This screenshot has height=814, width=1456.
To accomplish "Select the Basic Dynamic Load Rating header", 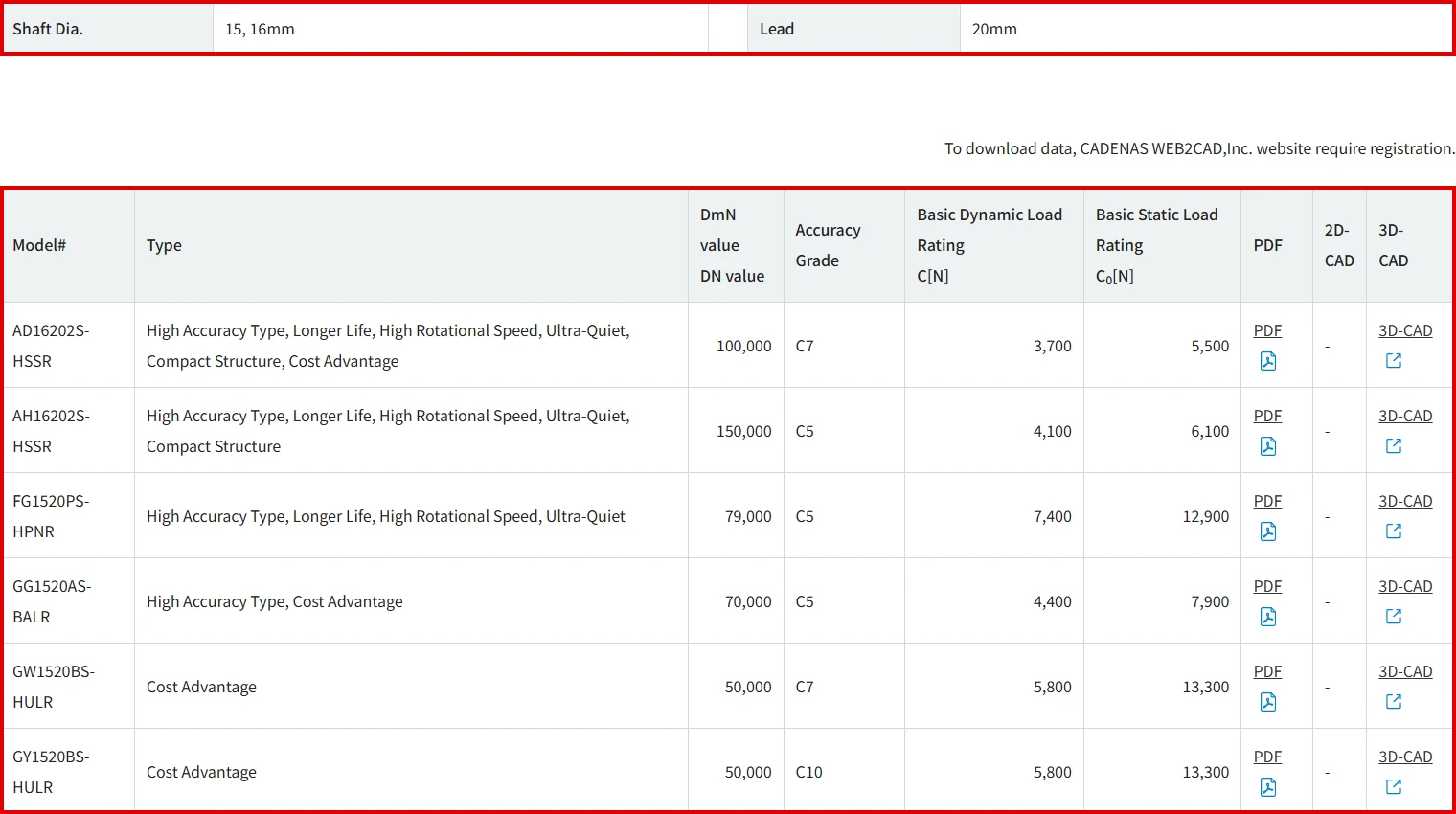I will click(x=990, y=245).
